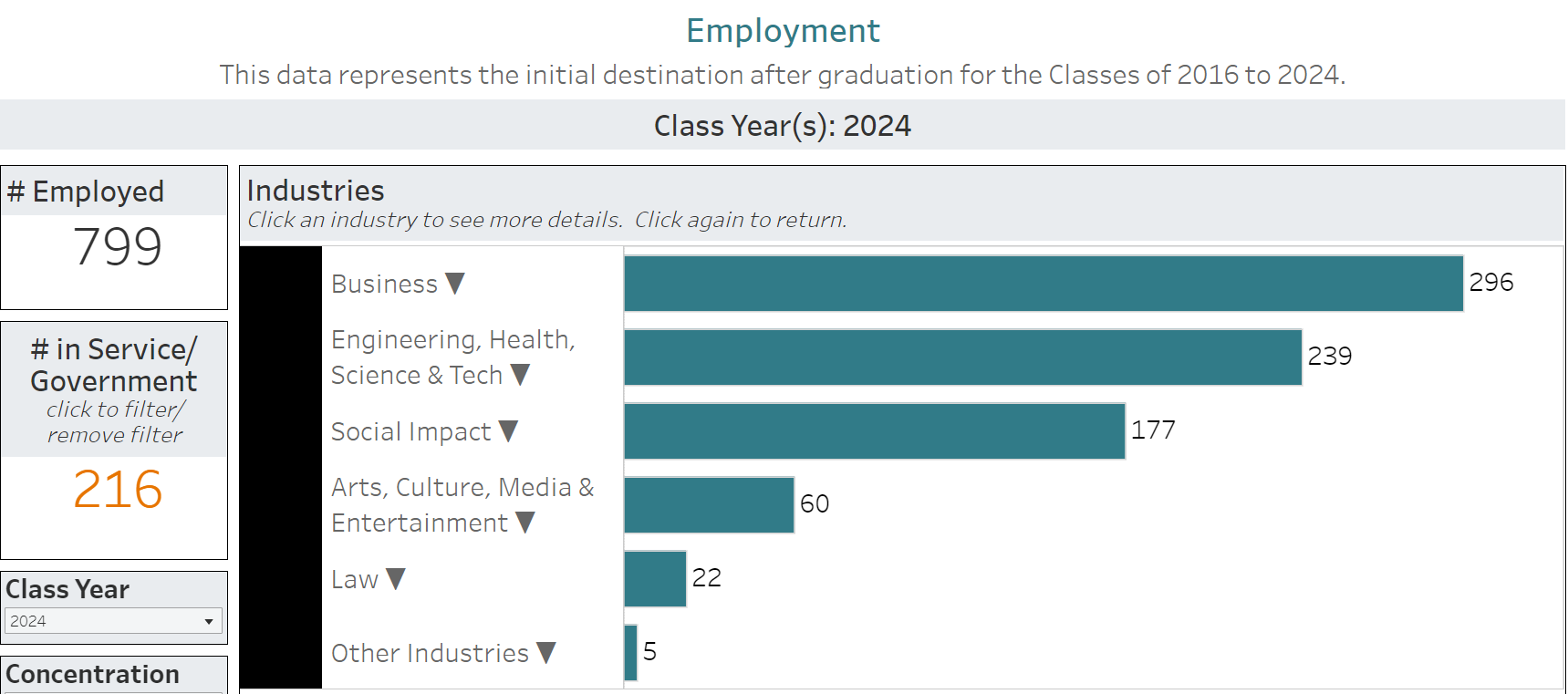Click the small Other Industries bar

630,653
